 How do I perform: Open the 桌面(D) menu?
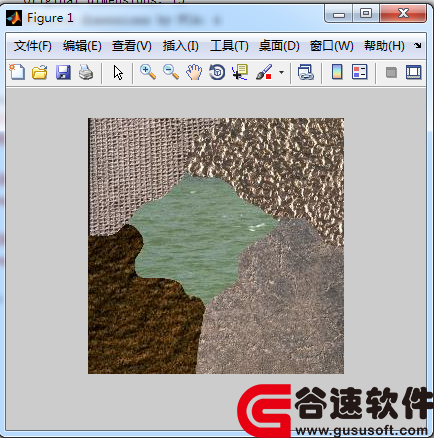[x=279, y=46]
